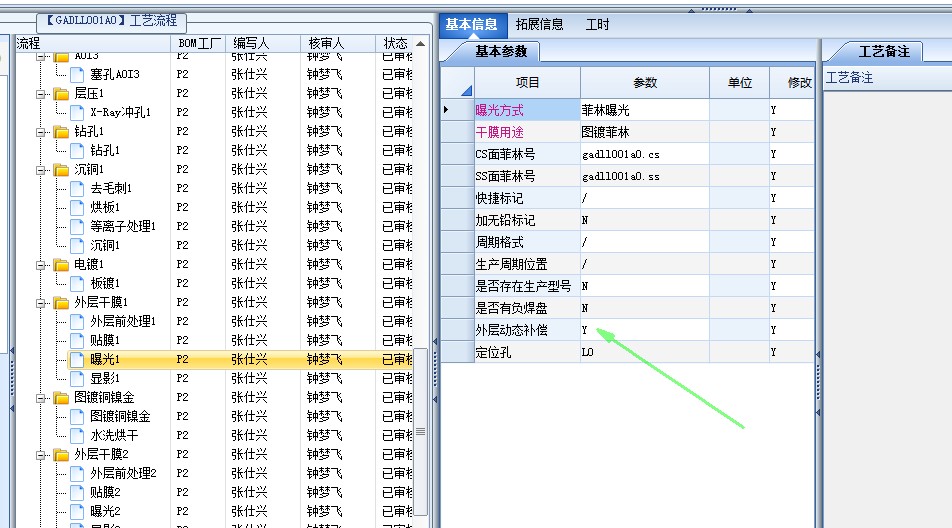The height and width of the screenshot is (528, 952).
Task: Click the 烘板1 document icon
Action: 77,208
